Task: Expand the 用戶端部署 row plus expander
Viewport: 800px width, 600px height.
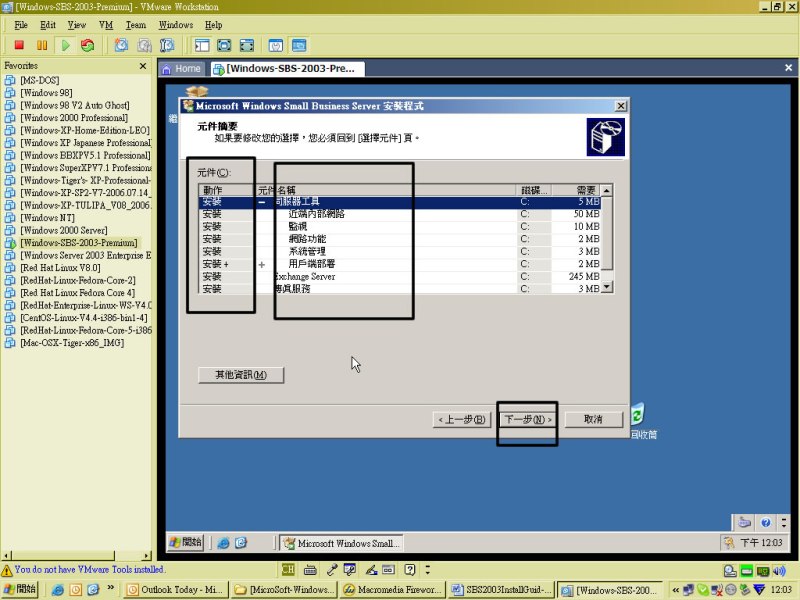Action: click(x=262, y=264)
